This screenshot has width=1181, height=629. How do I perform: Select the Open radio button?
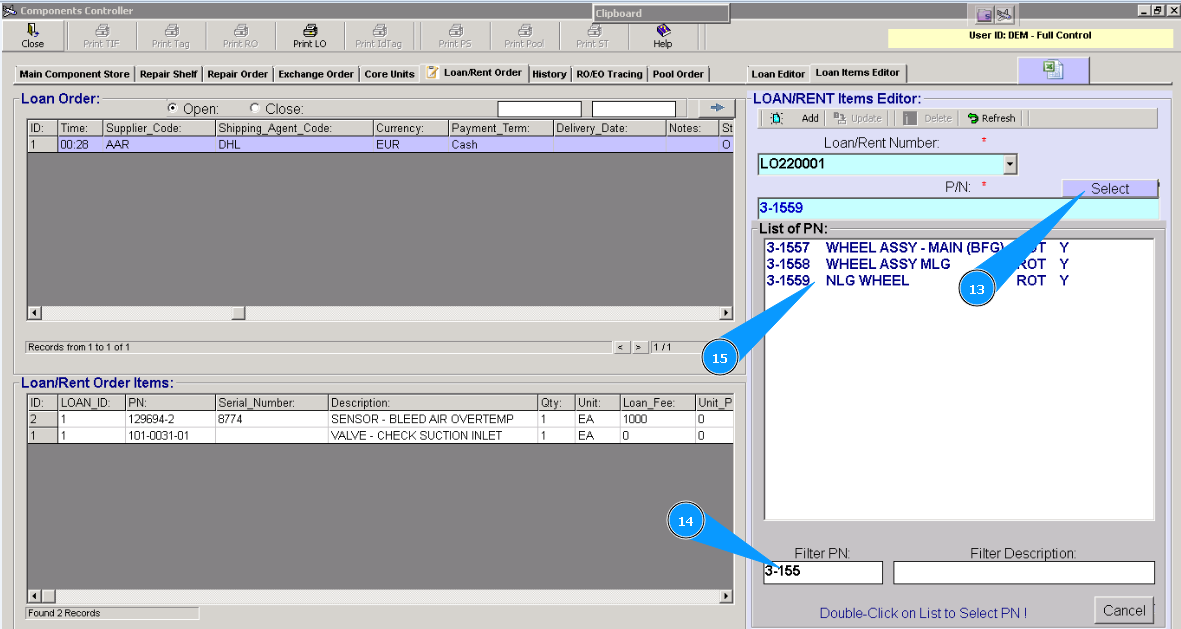point(172,108)
